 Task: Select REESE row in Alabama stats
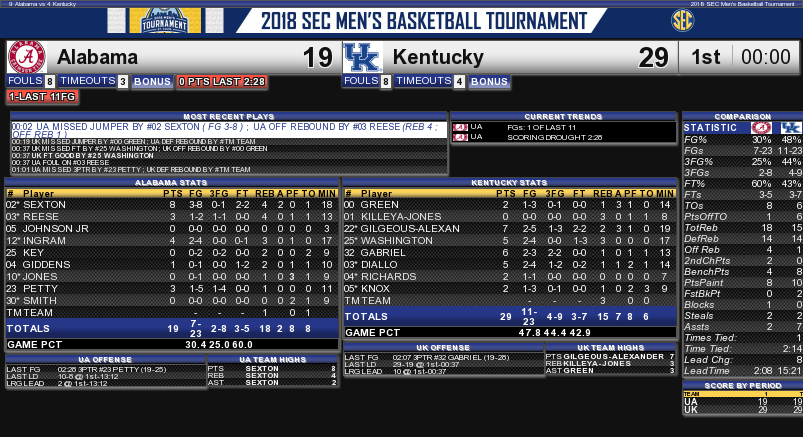click(x=172, y=217)
